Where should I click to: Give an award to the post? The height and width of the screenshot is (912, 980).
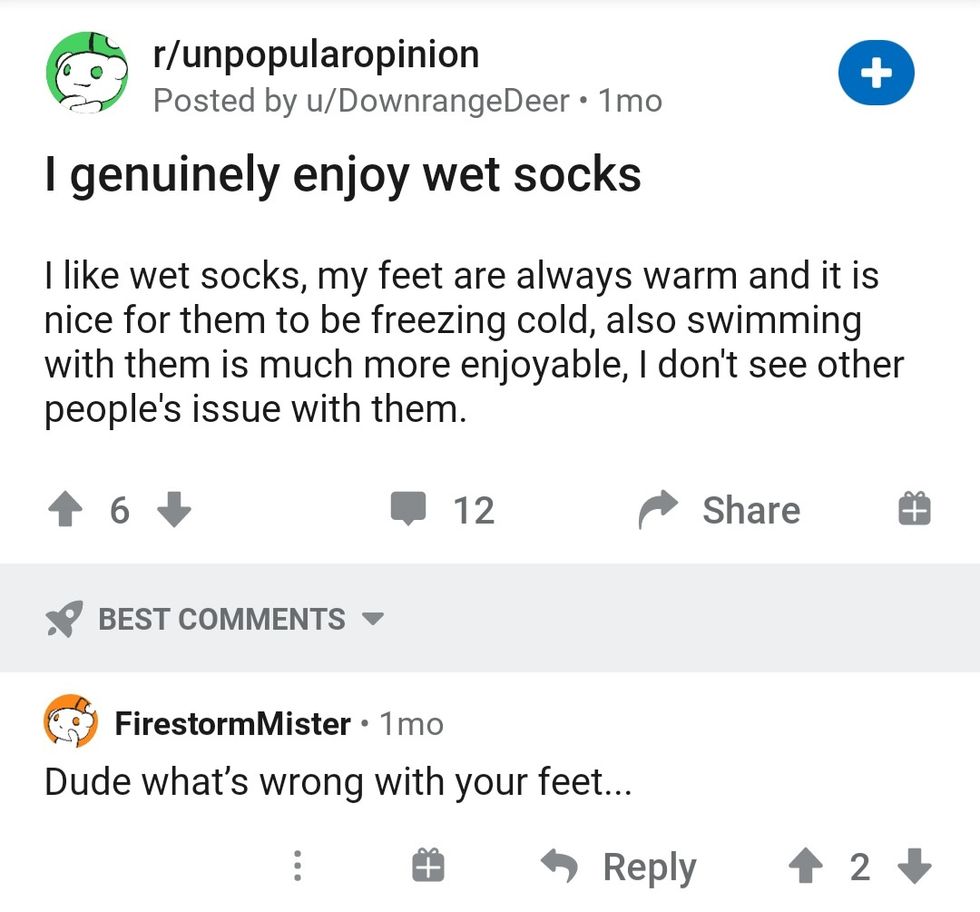(914, 510)
